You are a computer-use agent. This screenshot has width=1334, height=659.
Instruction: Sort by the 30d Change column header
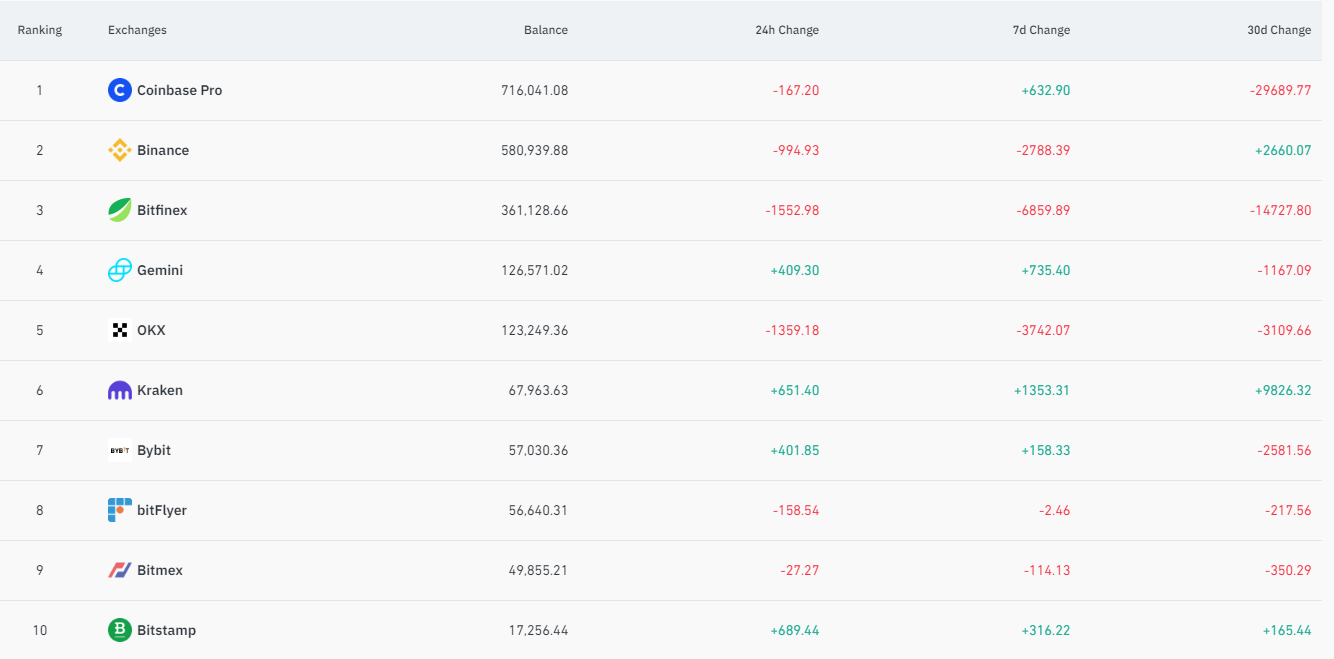coord(1279,30)
